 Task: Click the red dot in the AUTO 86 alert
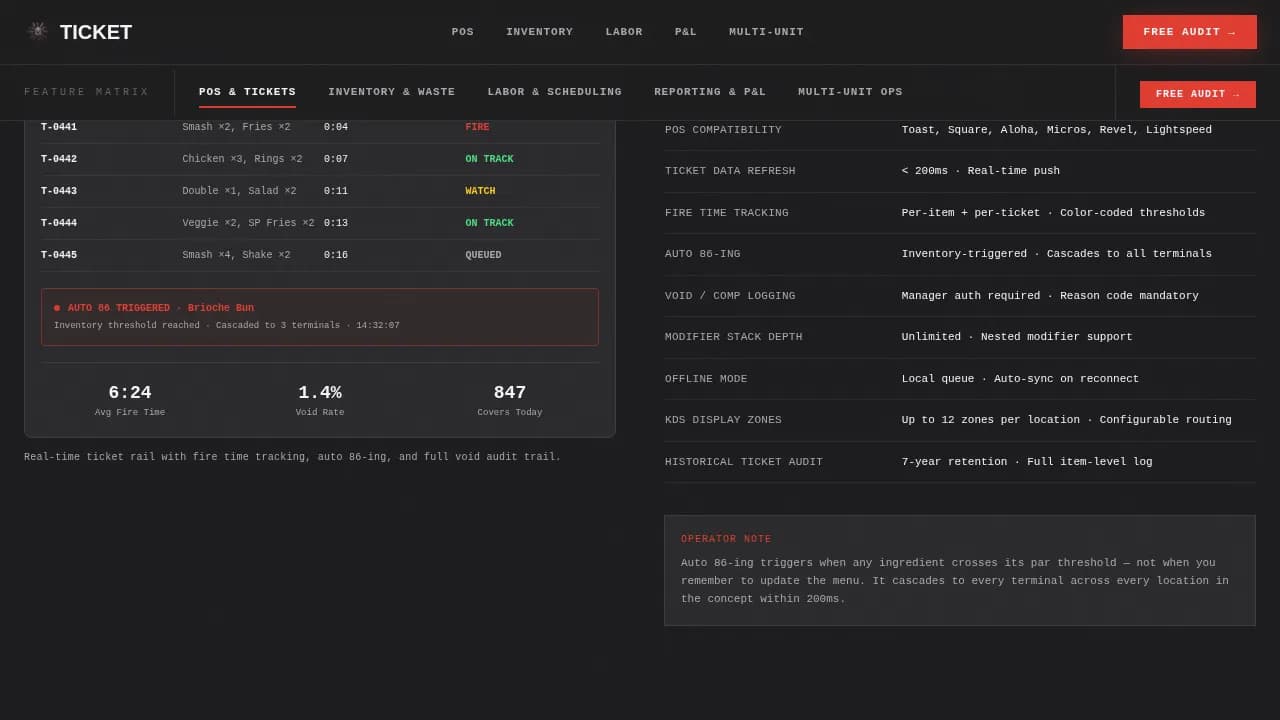tap(57, 308)
